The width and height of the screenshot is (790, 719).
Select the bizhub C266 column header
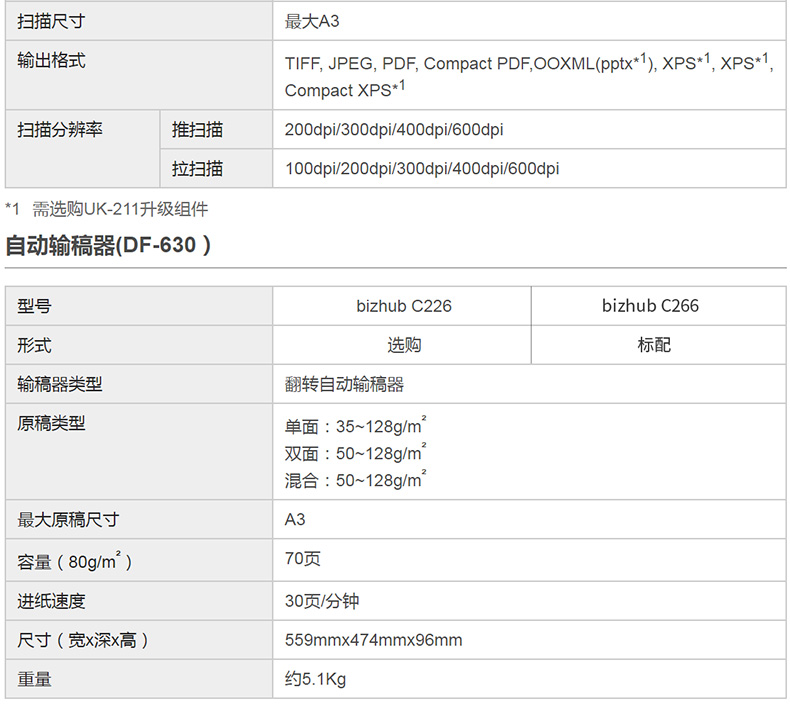tap(650, 306)
